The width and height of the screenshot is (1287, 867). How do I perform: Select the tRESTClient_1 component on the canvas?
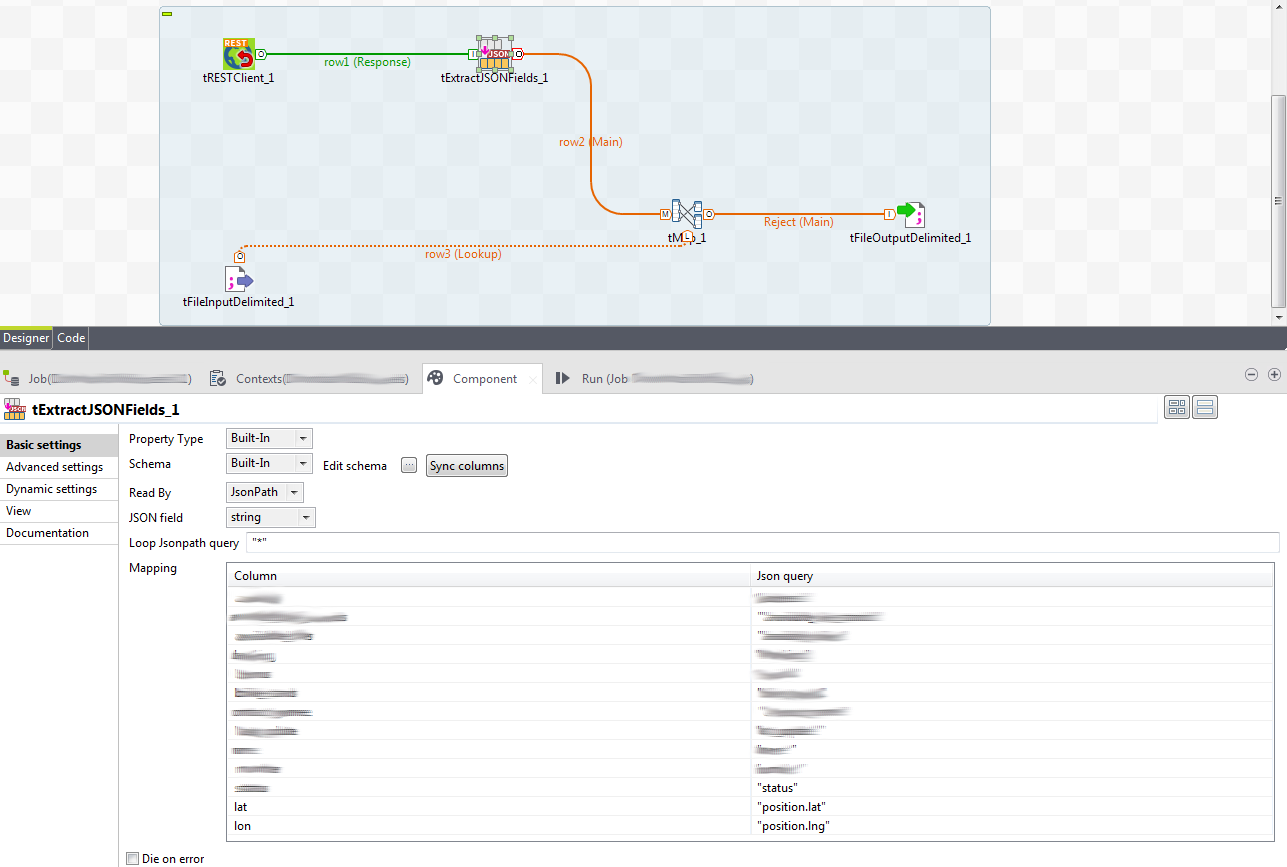[x=238, y=55]
